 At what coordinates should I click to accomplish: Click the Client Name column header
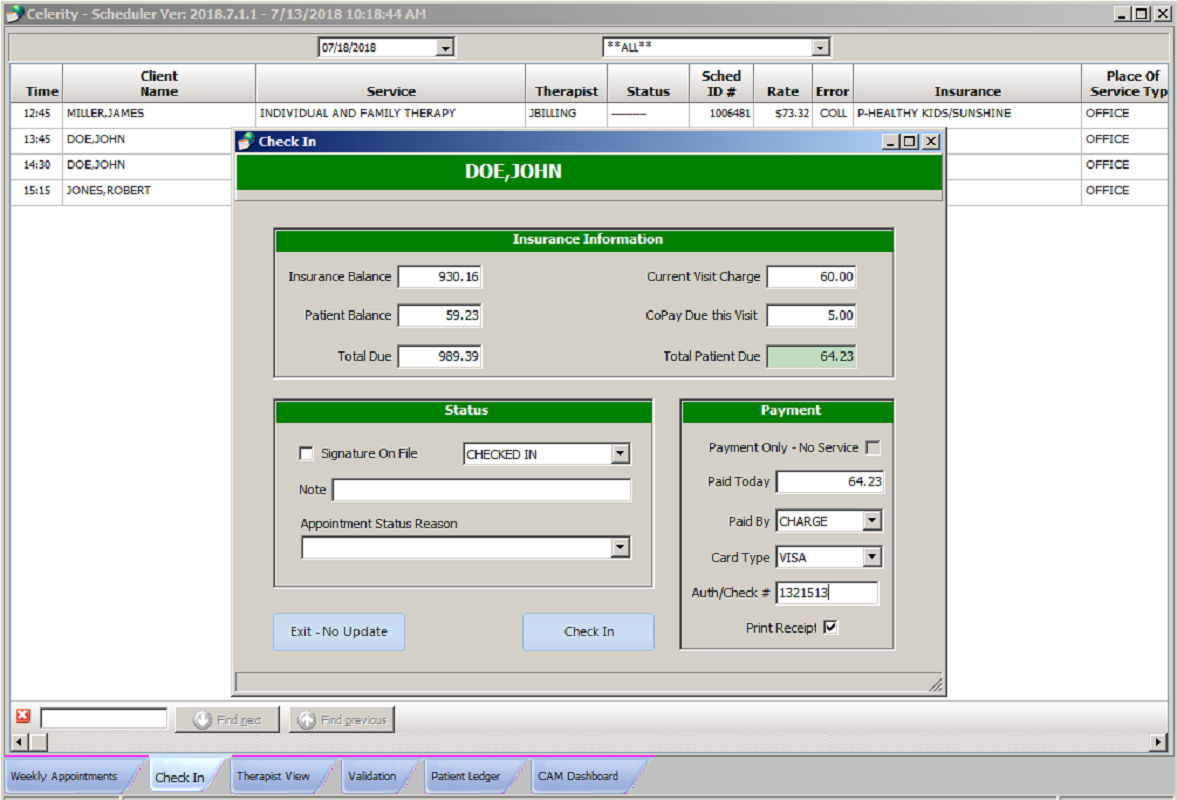159,83
